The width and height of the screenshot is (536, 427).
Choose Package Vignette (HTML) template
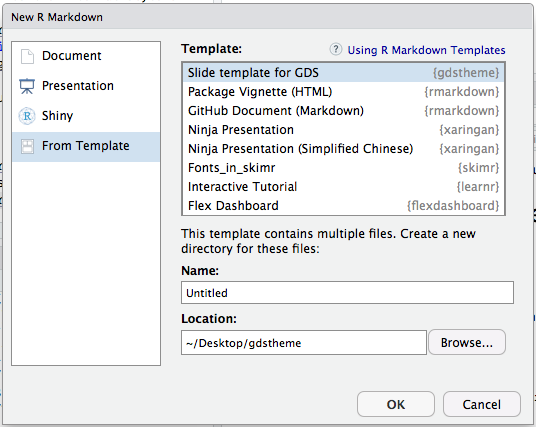pyautogui.click(x=343, y=92)
